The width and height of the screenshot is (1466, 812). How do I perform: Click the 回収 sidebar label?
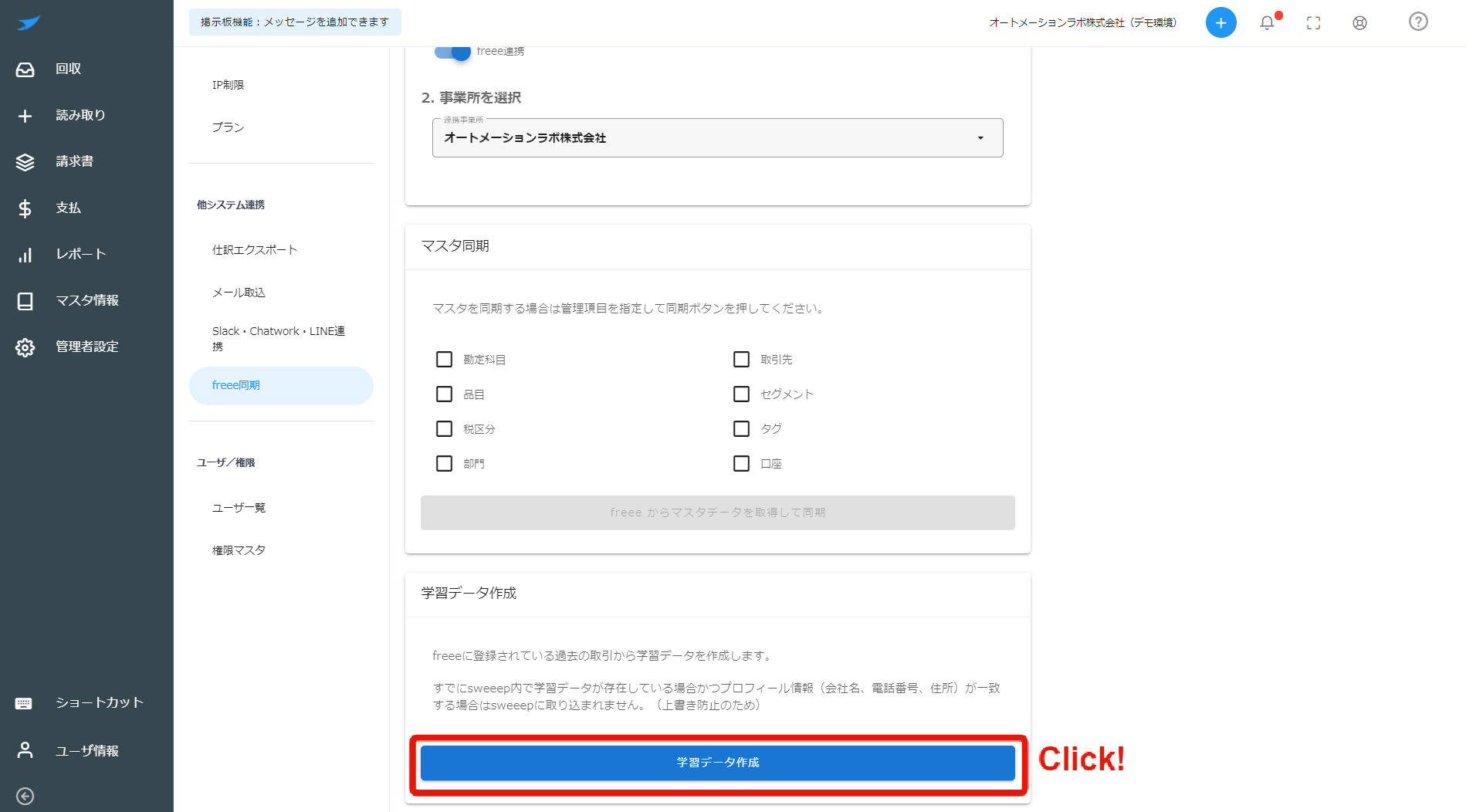click(68, 69)
